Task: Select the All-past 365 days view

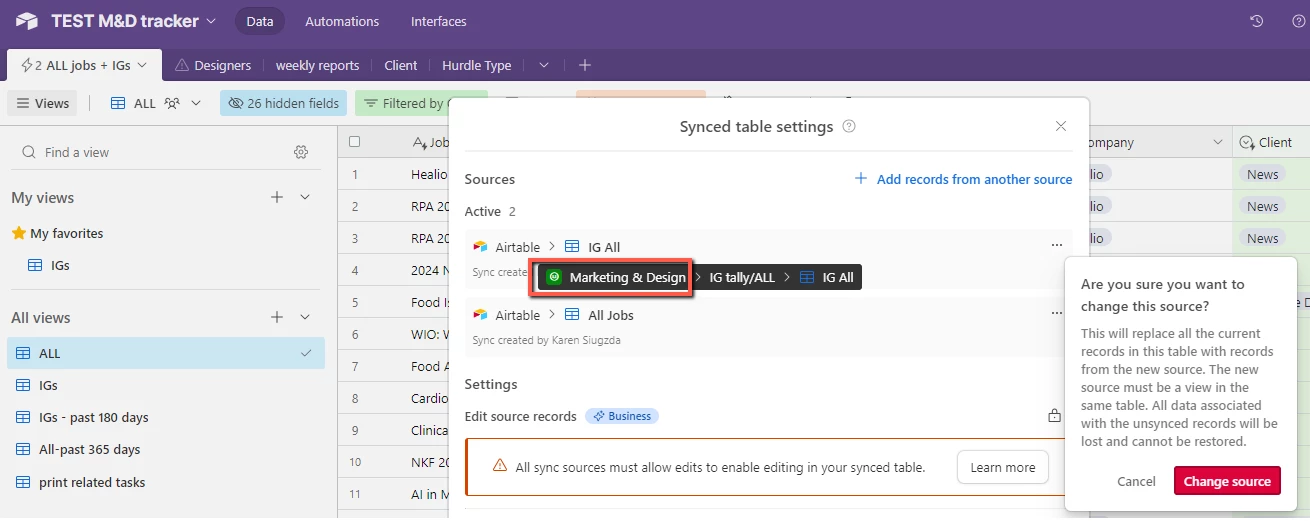Action: click(166, 449)
